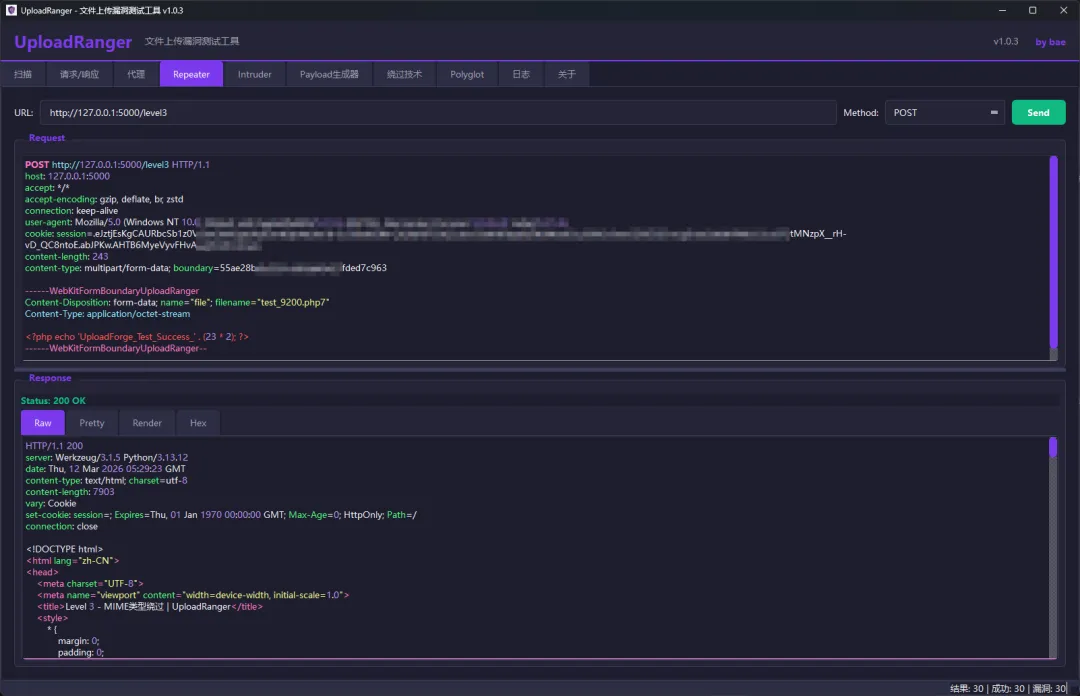Click the 'by bae' author label
The image size is (1080, 696).
coord(1050,42)
